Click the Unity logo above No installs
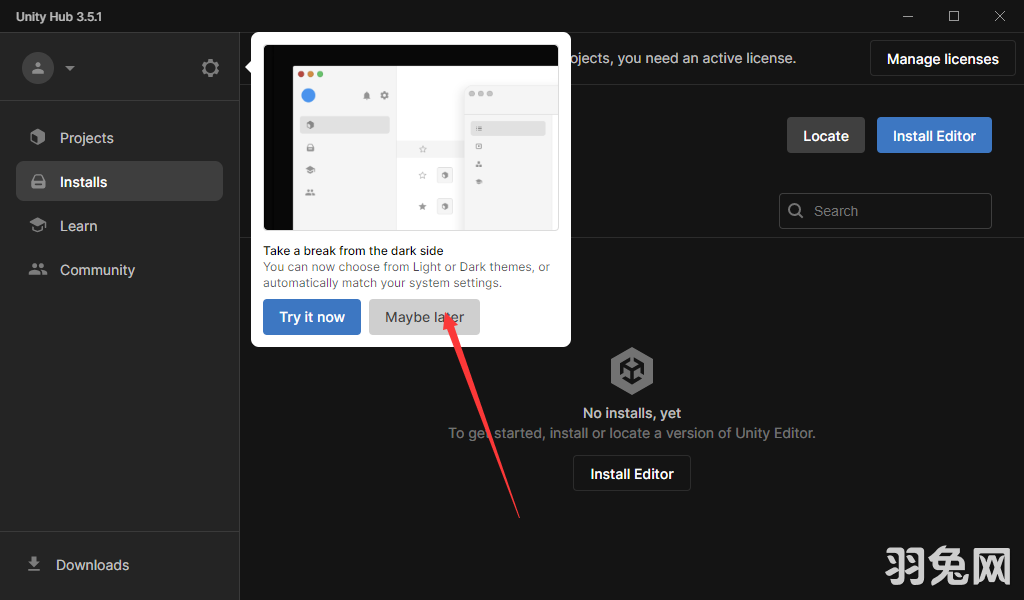The image size is (1024, 600). coord(632,372)
